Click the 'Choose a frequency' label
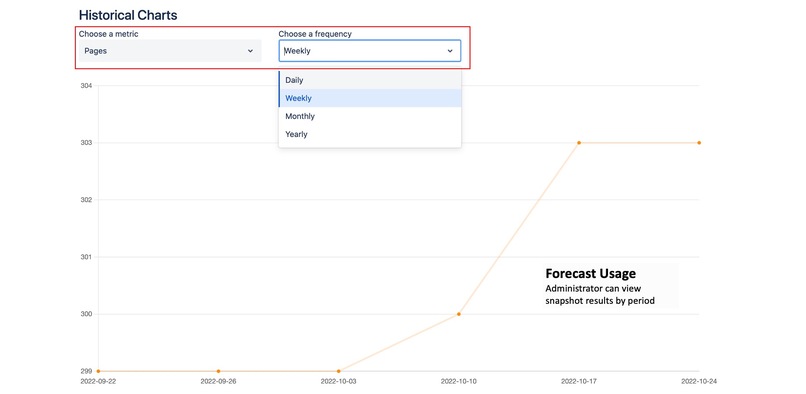 [315, 34]
